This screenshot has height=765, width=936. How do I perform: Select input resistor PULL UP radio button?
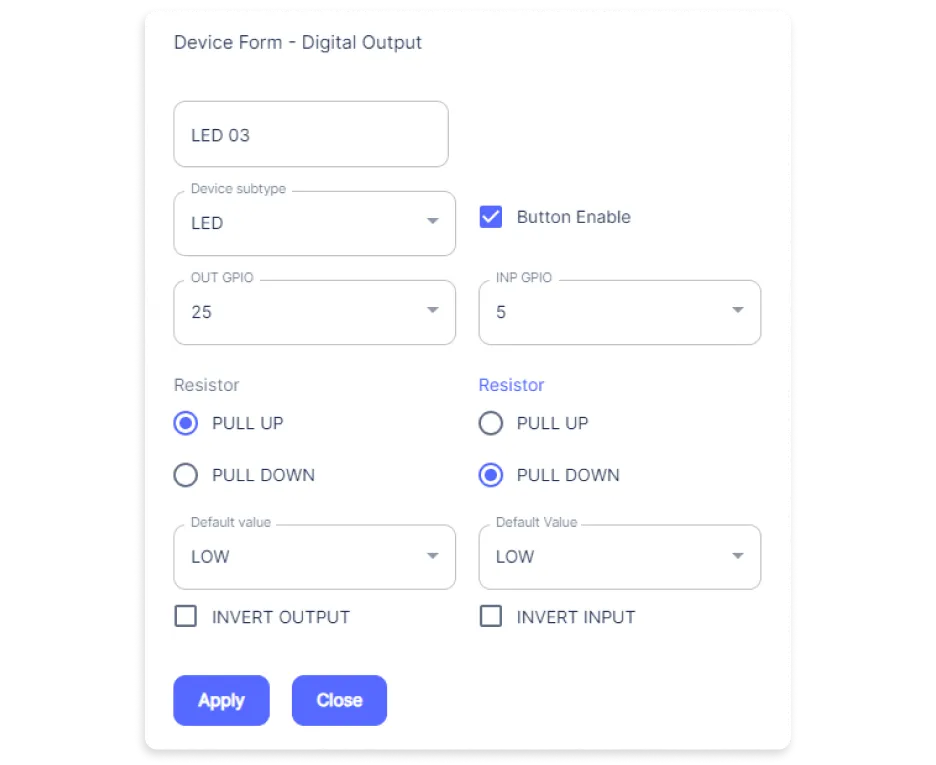click(491, 423)
